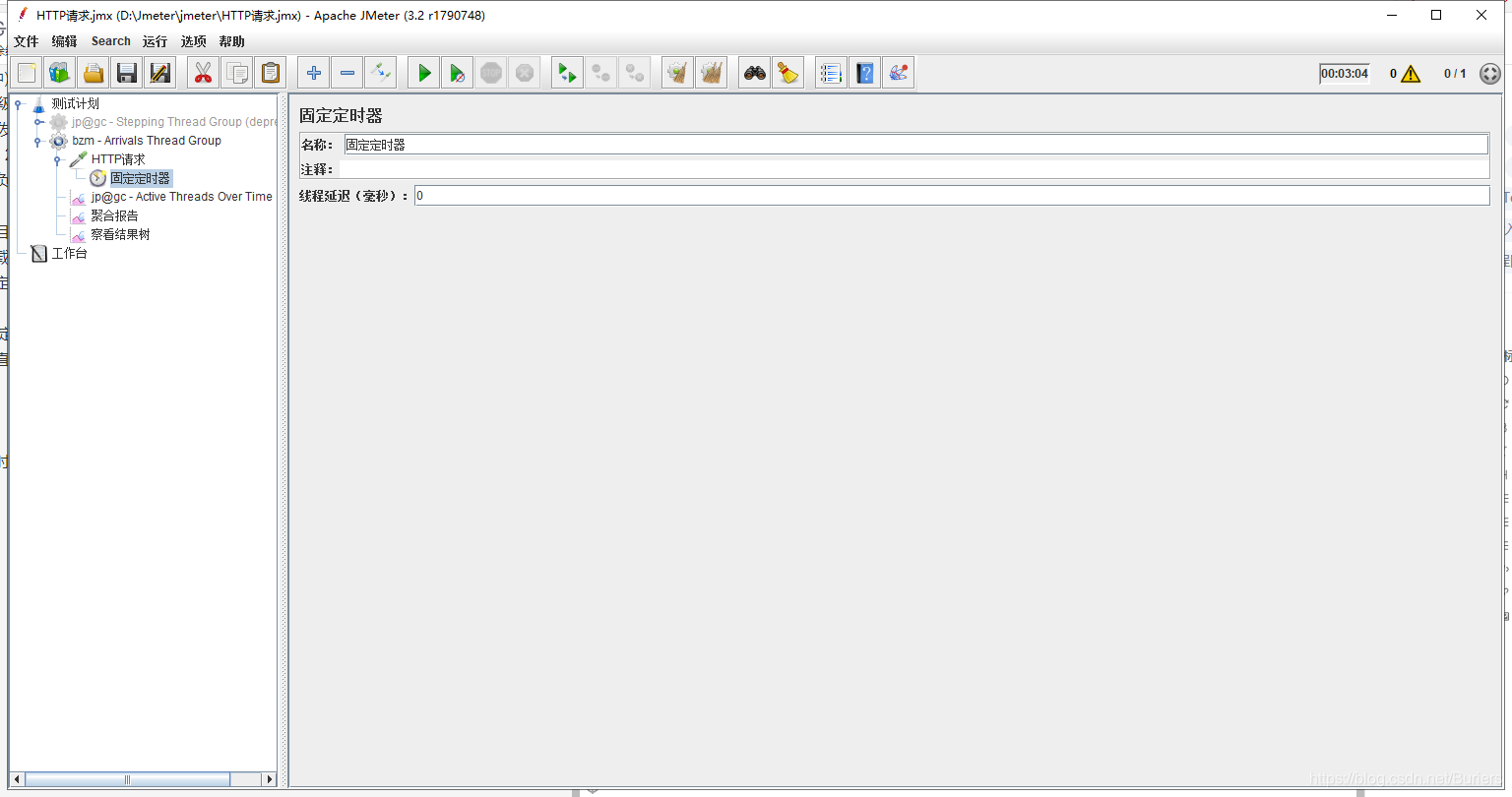Click the scrollbar left arrow
Image resolution: width=1512 pixels, height=797 pixels.
[x=17, y=779]
